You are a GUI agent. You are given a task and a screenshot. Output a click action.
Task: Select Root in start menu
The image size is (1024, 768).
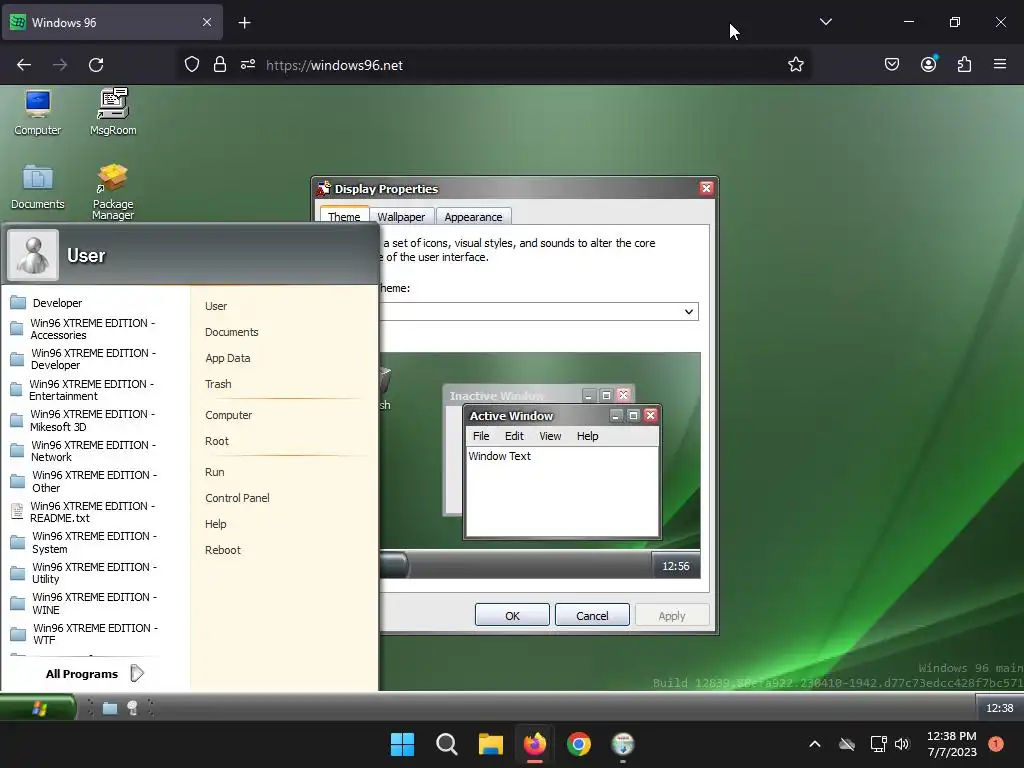217,441
